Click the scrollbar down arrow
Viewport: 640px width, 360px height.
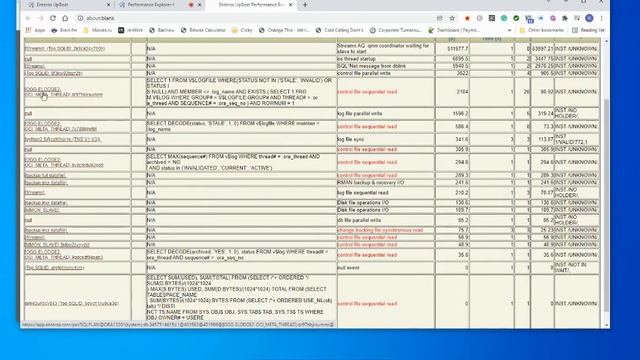coord(606,325)
